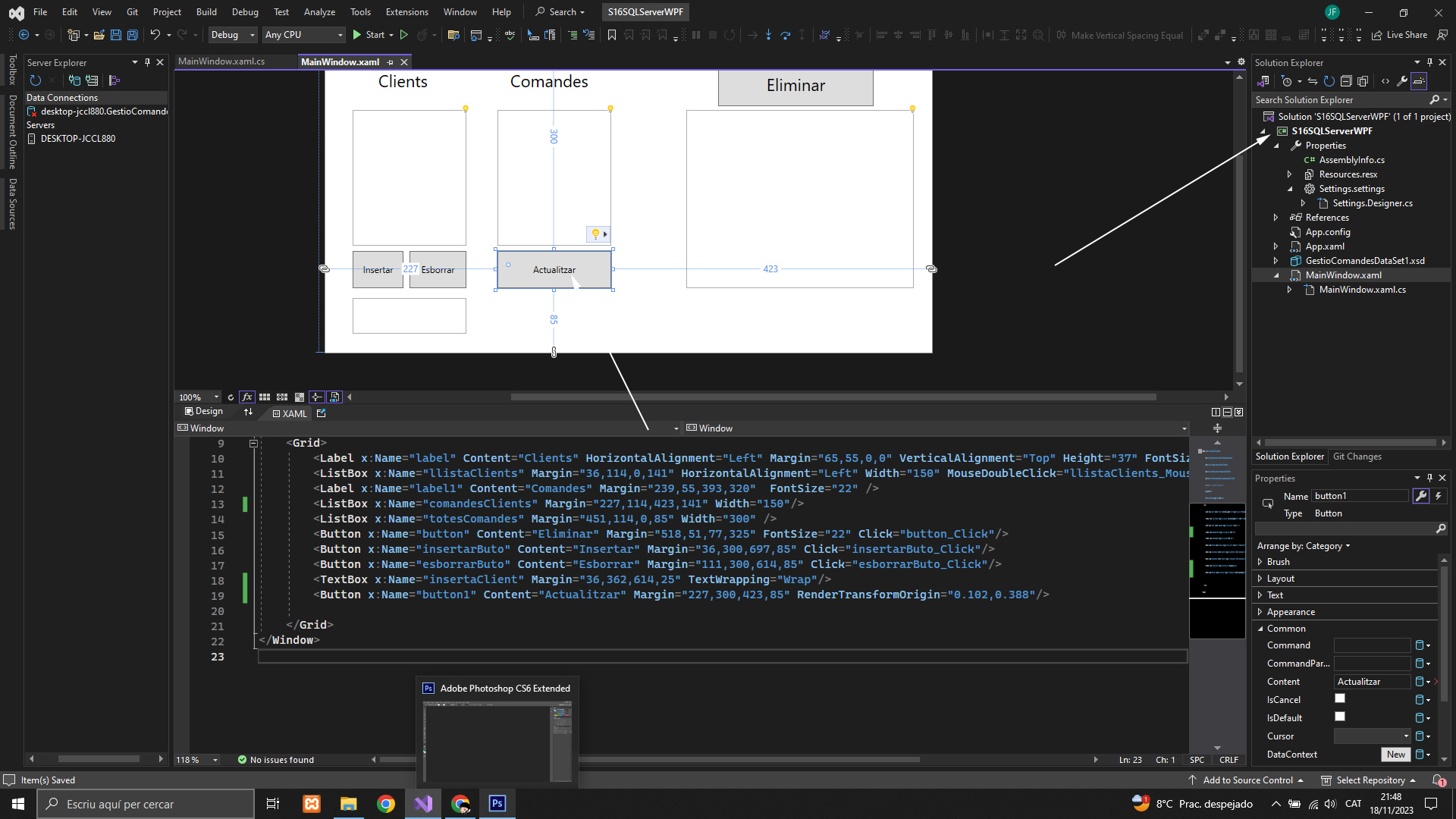The width and height of the screenshot is (1456, 819).
Task: Click Refresh in Server Explorer toolbar
Action: [x=35, y=80]
